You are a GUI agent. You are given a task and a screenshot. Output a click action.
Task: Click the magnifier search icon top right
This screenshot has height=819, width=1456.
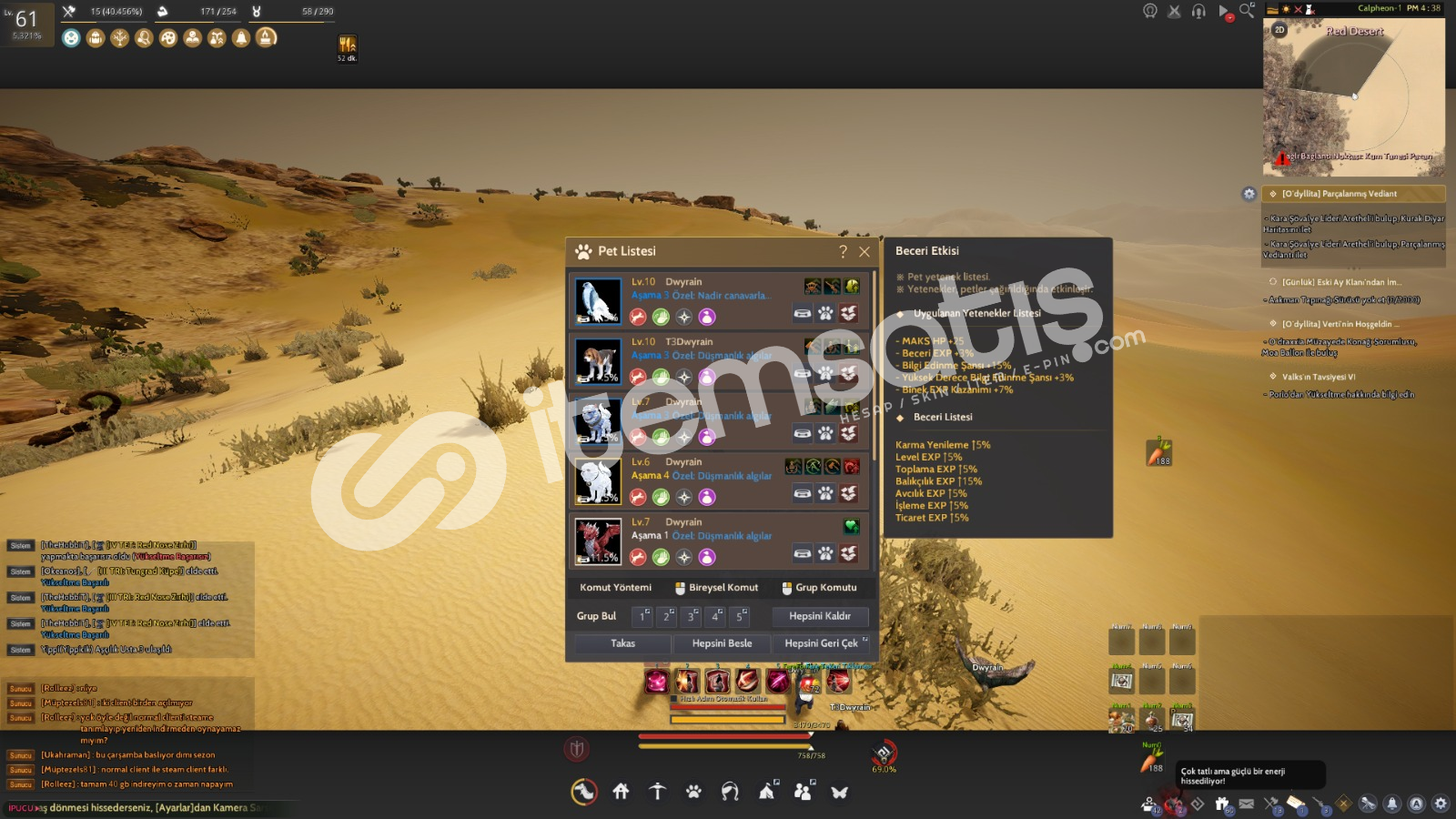(1247, 11)
